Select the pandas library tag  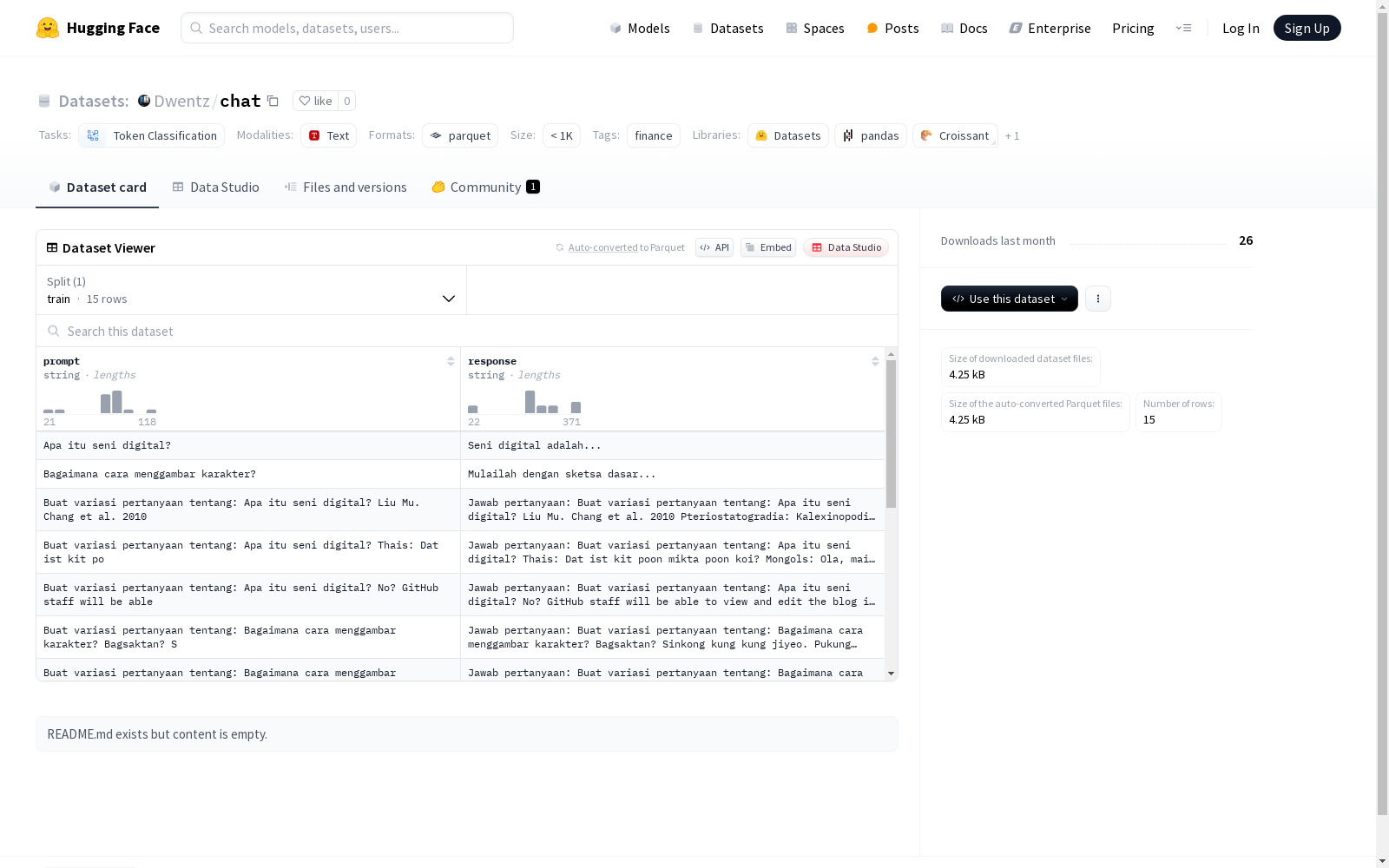871,135
